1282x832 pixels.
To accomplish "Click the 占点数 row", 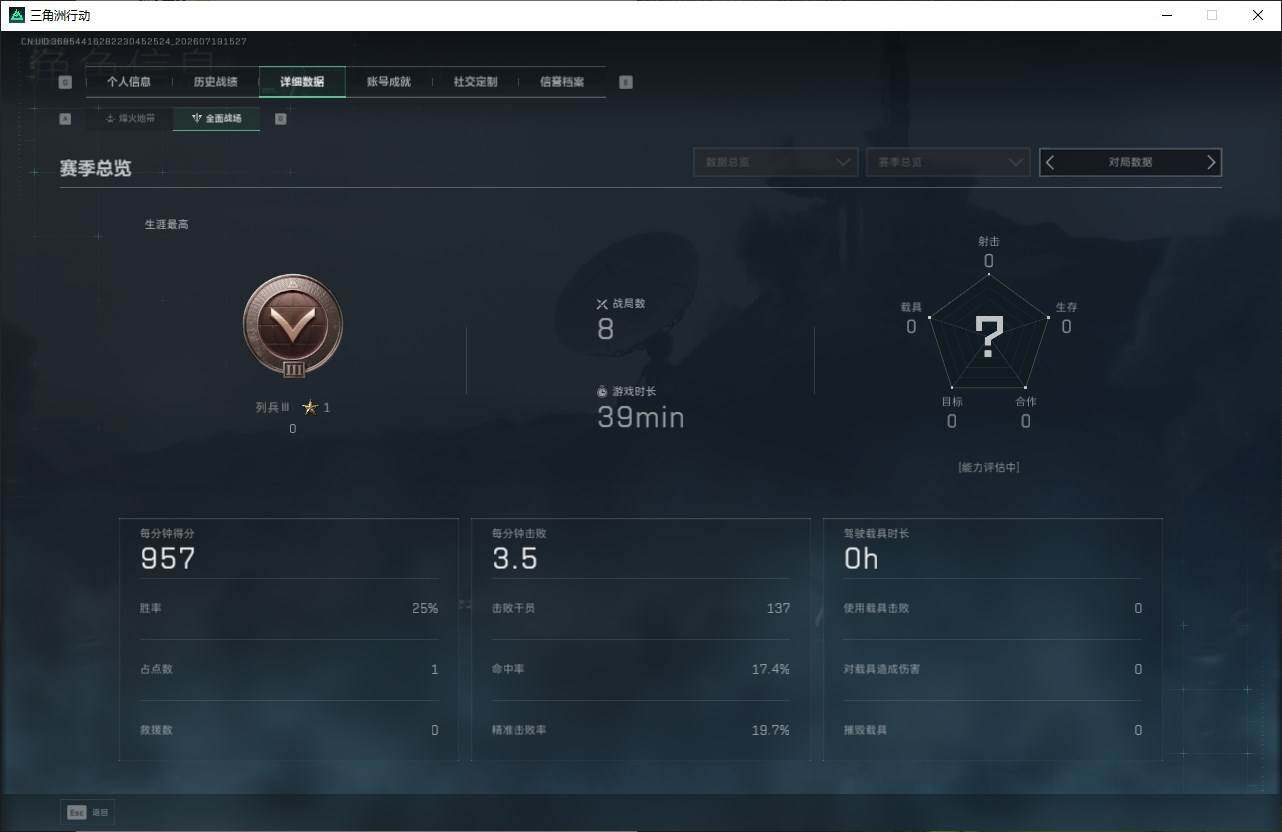I will (x=289, y=669).
